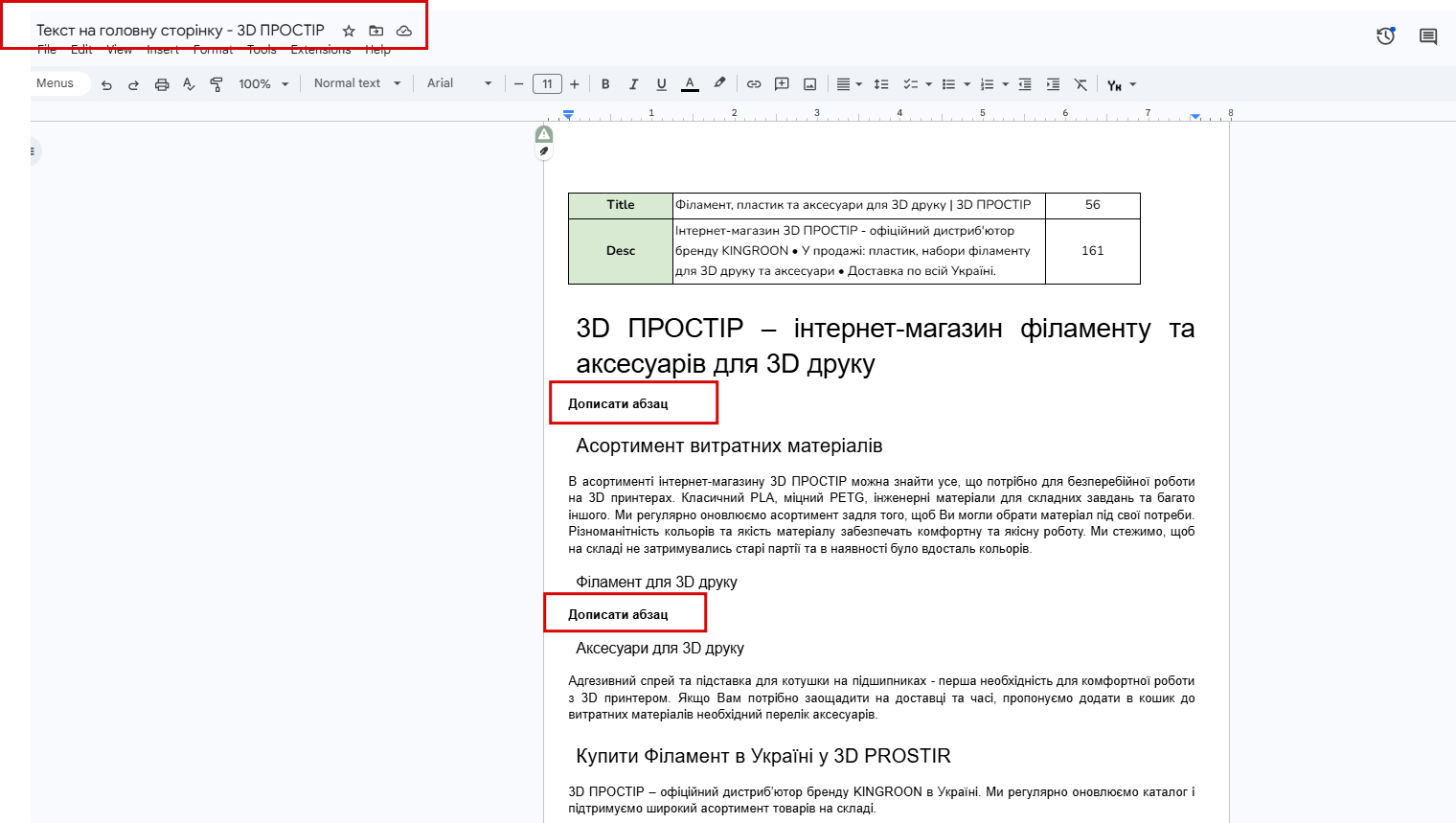Open the Arial font dropdown
Screen dimensions: 1456x823
(459, 83)
